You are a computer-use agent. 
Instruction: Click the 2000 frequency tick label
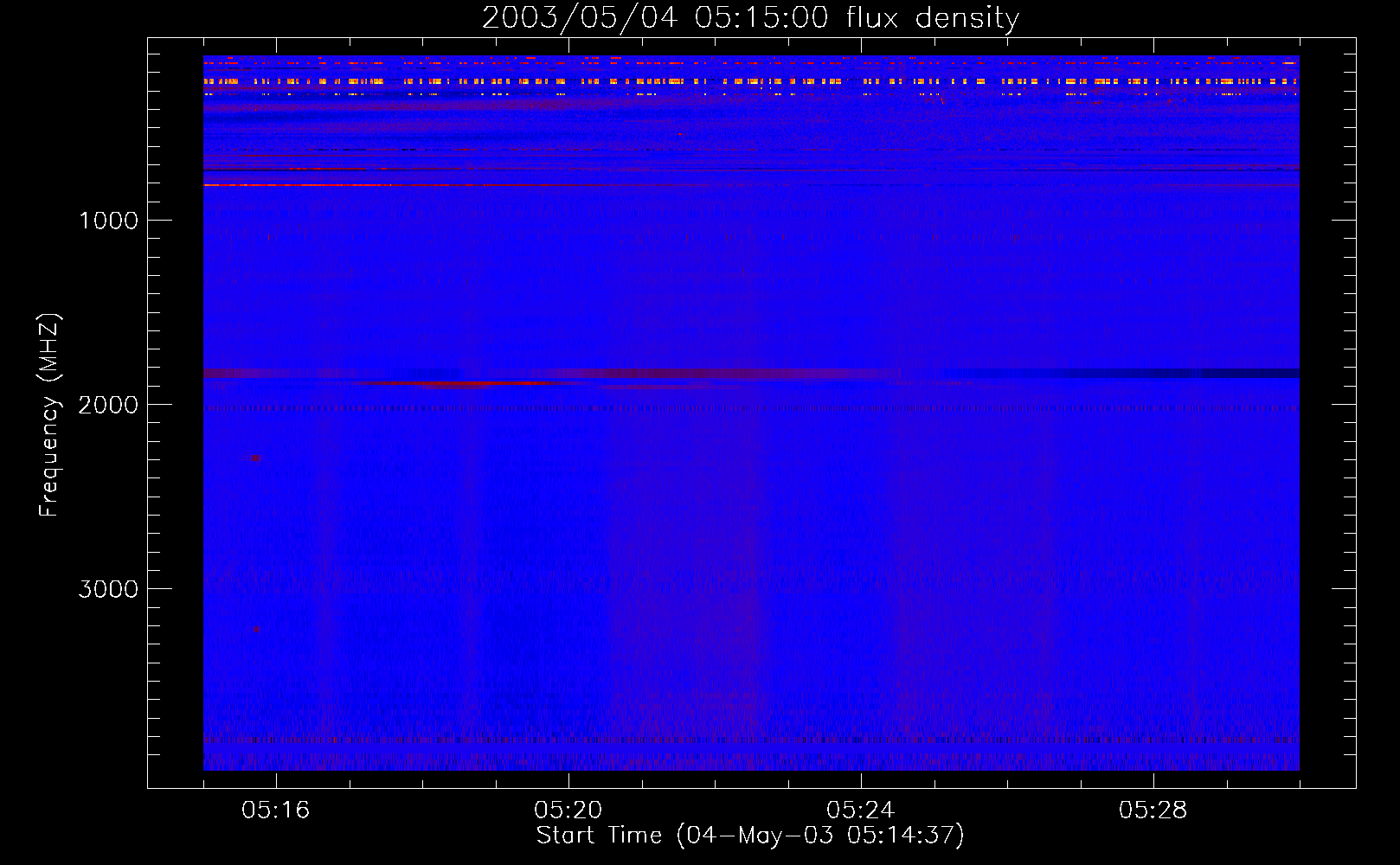(108, 405)
